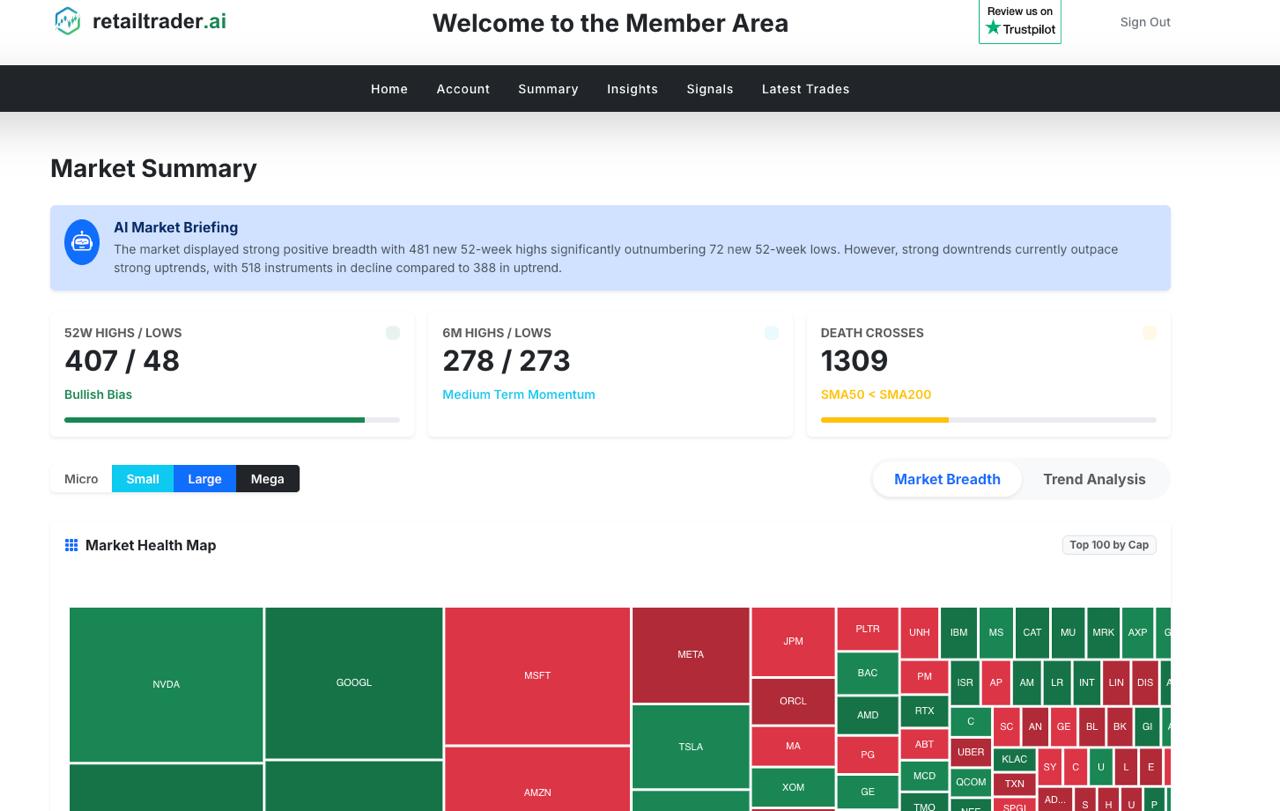Click the SMA50 < SMA200 indicator label
The width and height of the screenshot is (1280, 811).
pyautogui.click(x=875, y=394)
